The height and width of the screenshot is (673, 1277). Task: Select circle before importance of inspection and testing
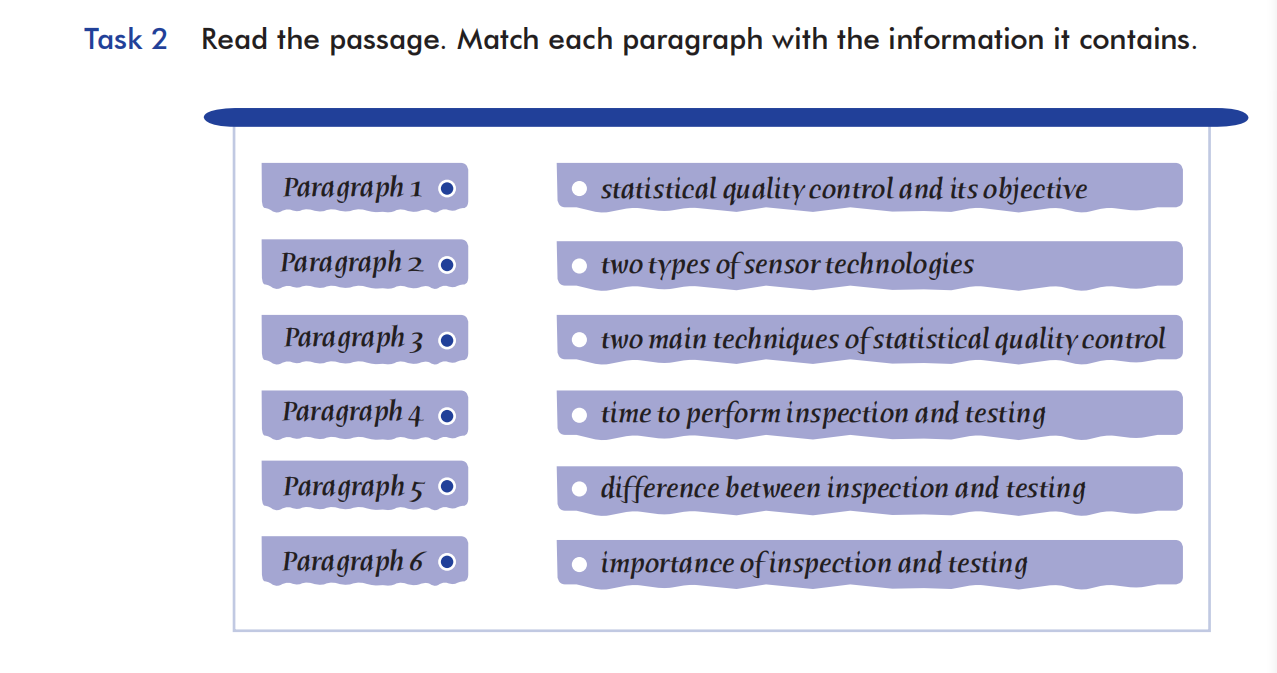pos(579,564)
